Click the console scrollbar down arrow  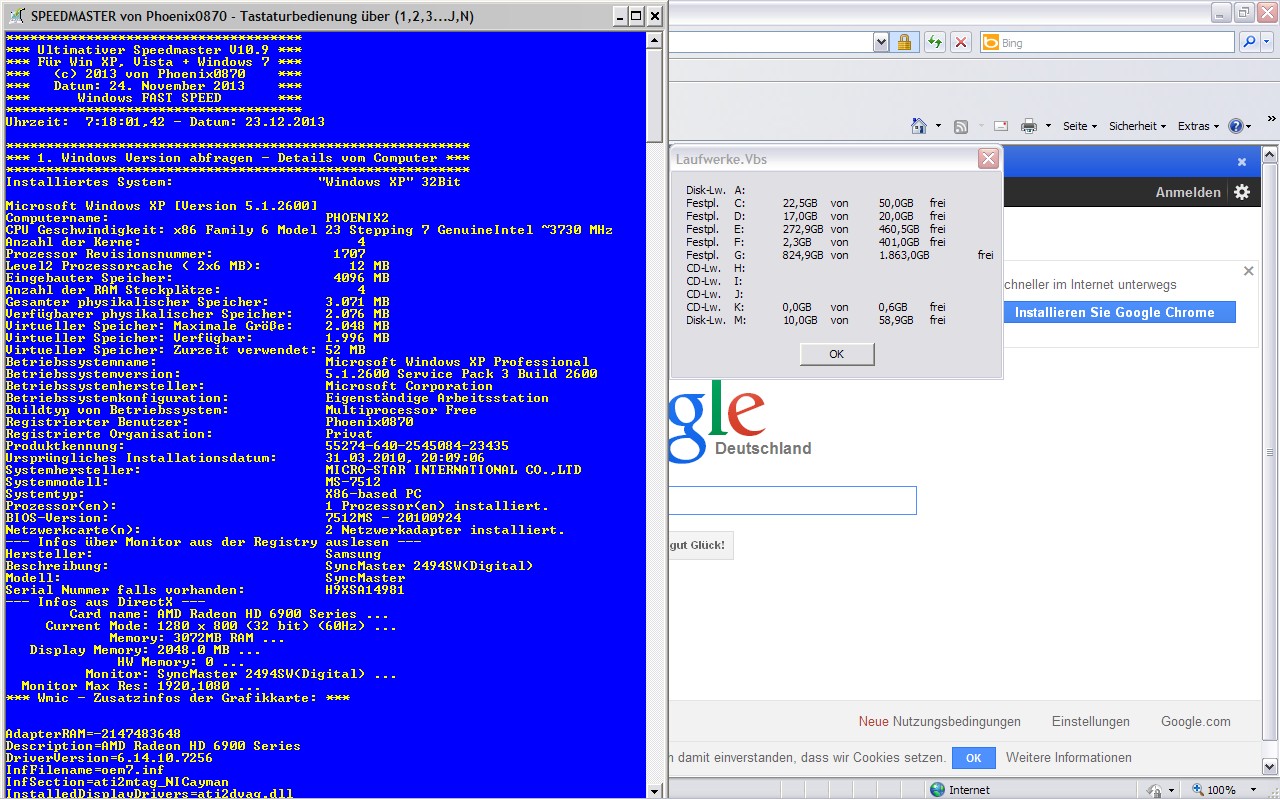tap(655, 791)
